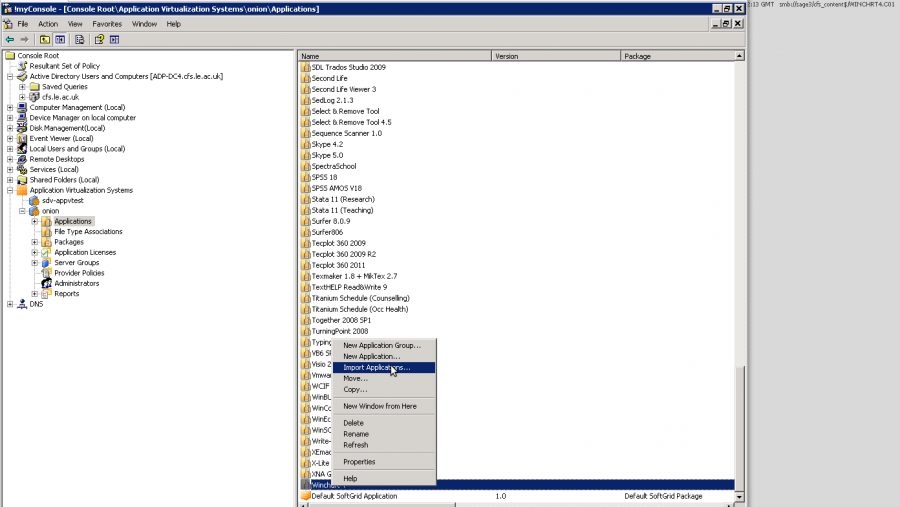Viewport: 900px width, 507px height.
Task: Toggle the Show/Hide Console Tree icon
Action: (60, 40)
